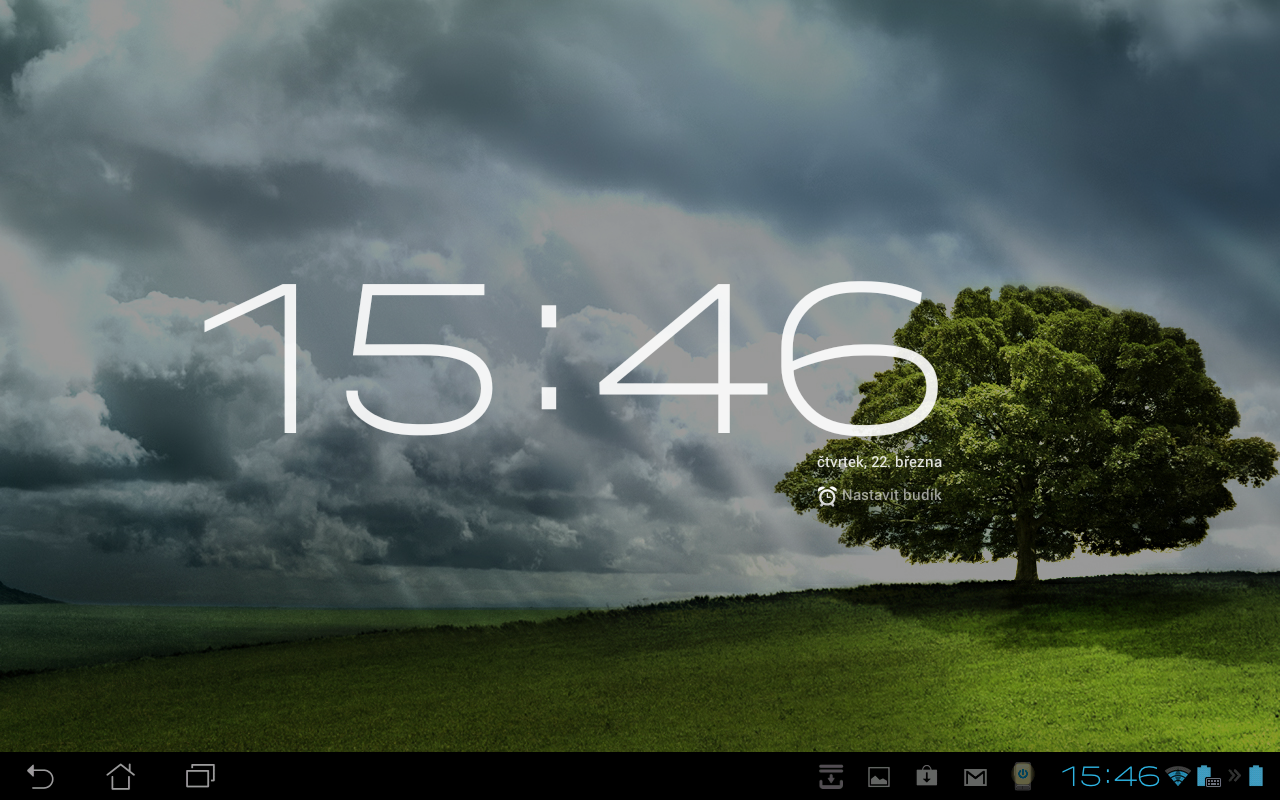The image size is (1280, 800).
Task: Tap the Home navigation icon
Action: pos(120,776)
